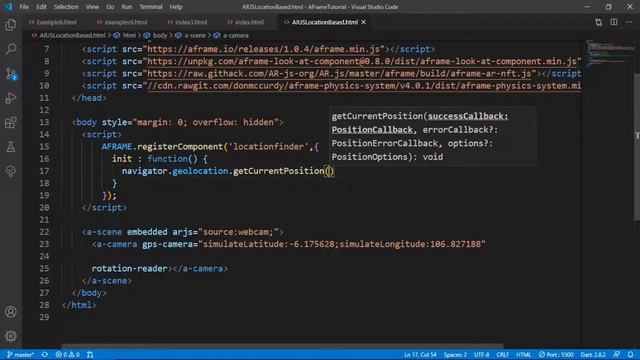Open the Selection menu
Image resolution: width=640 pixels, height=360 pixels.
click(66, 7)
